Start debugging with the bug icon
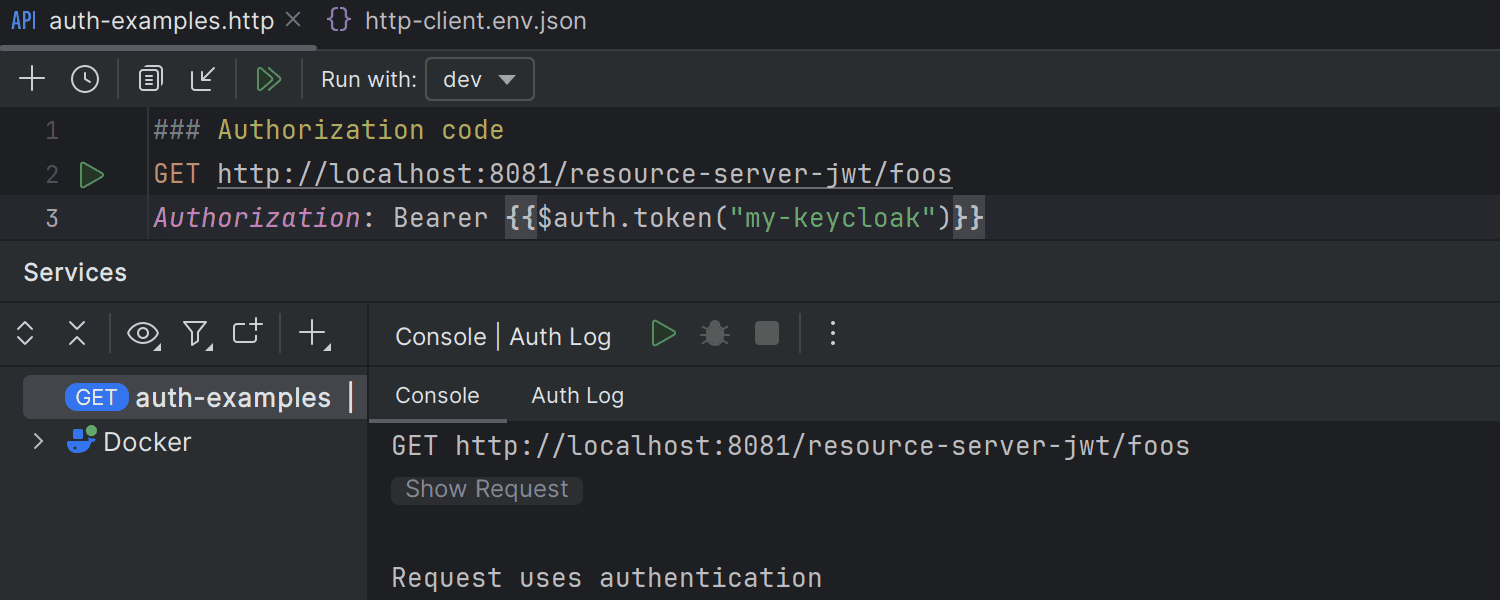The image size is (1500, 600). tap(714, 332)
